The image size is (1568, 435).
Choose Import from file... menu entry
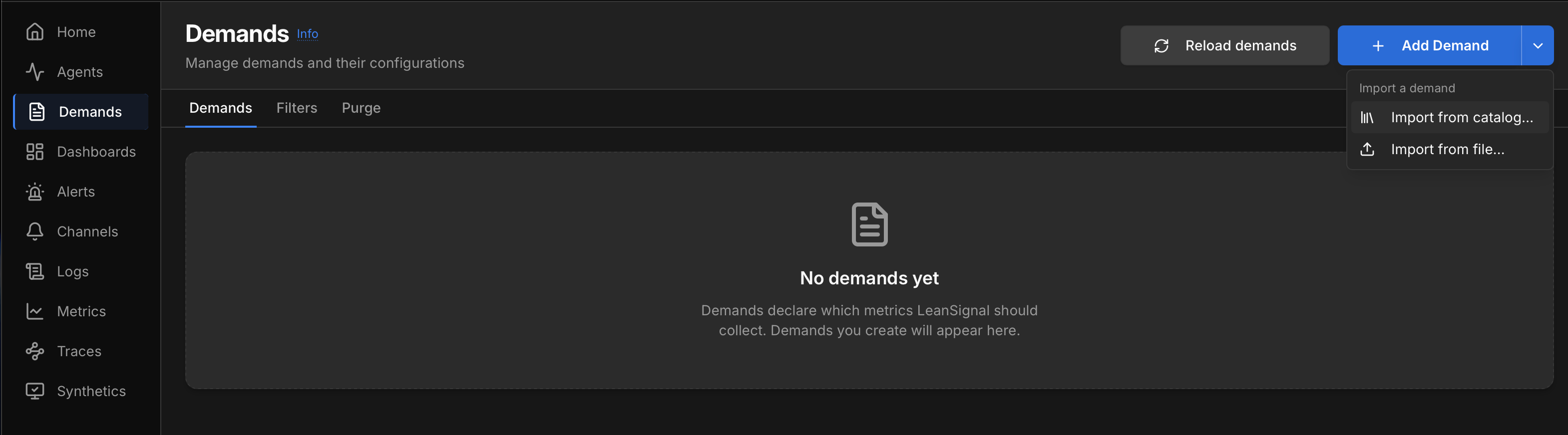pyautogui.click(x=1450, y=149)
